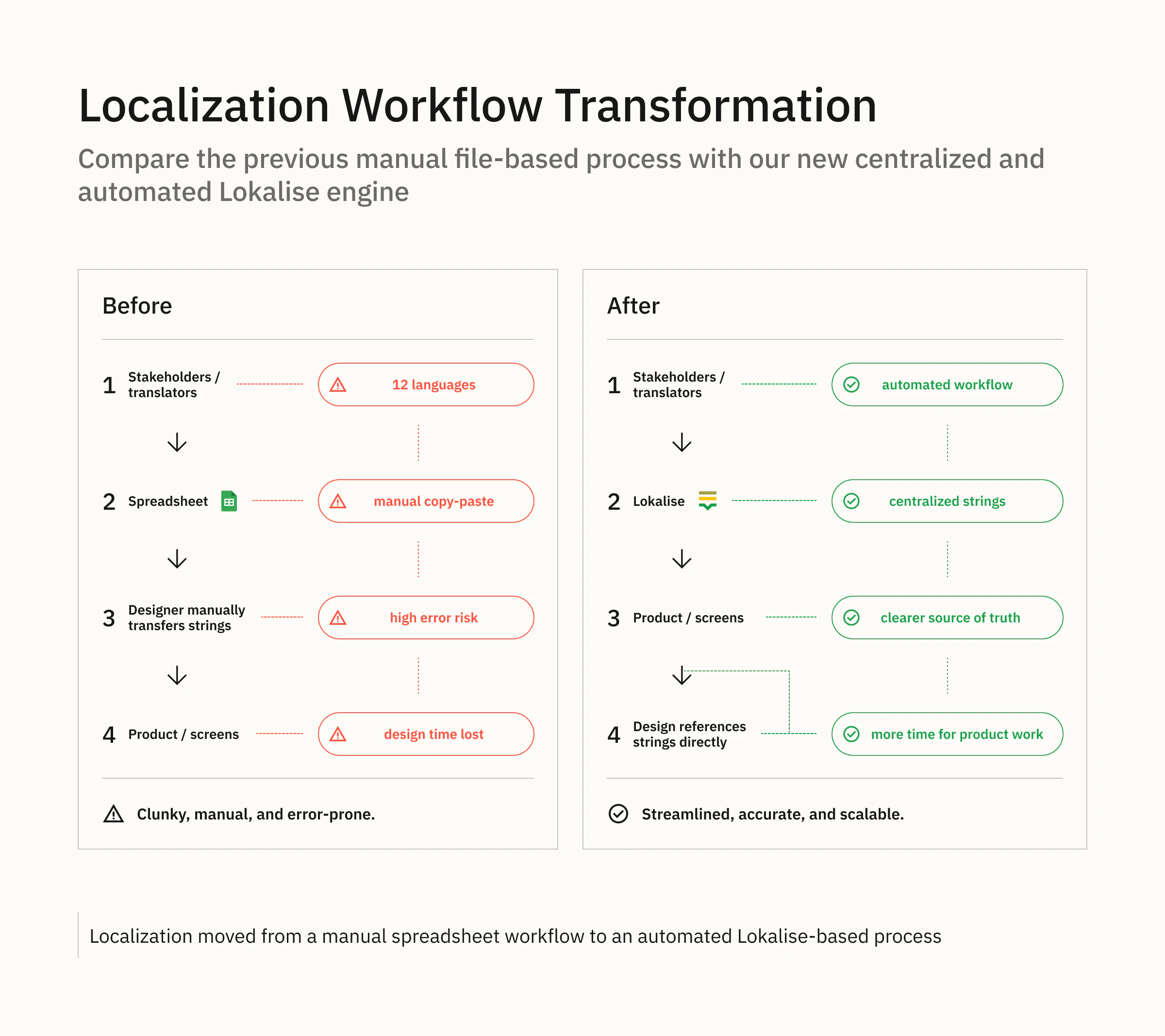Click the down arrow below Designer manually transfers strings
Screen dimensions: 1165x1036
(x=177, y=675)
